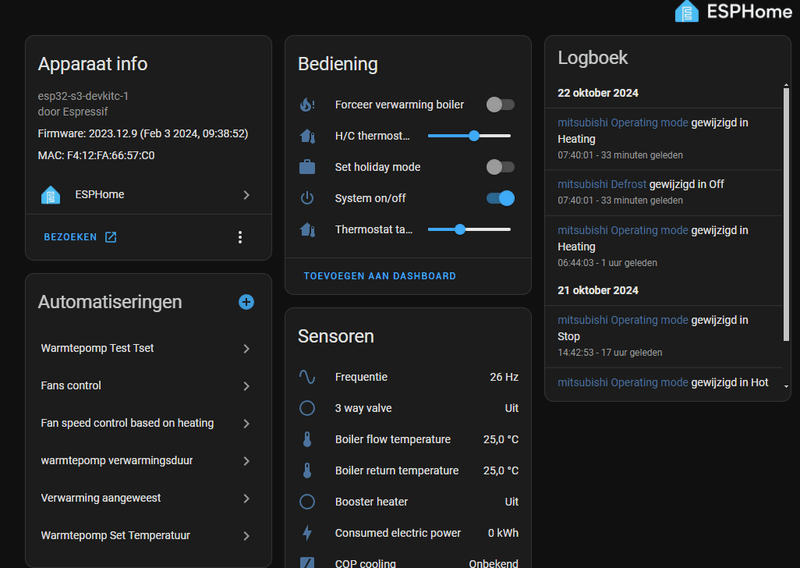Open Warmtepomp Test Tset automation chevron

[246, 348]
